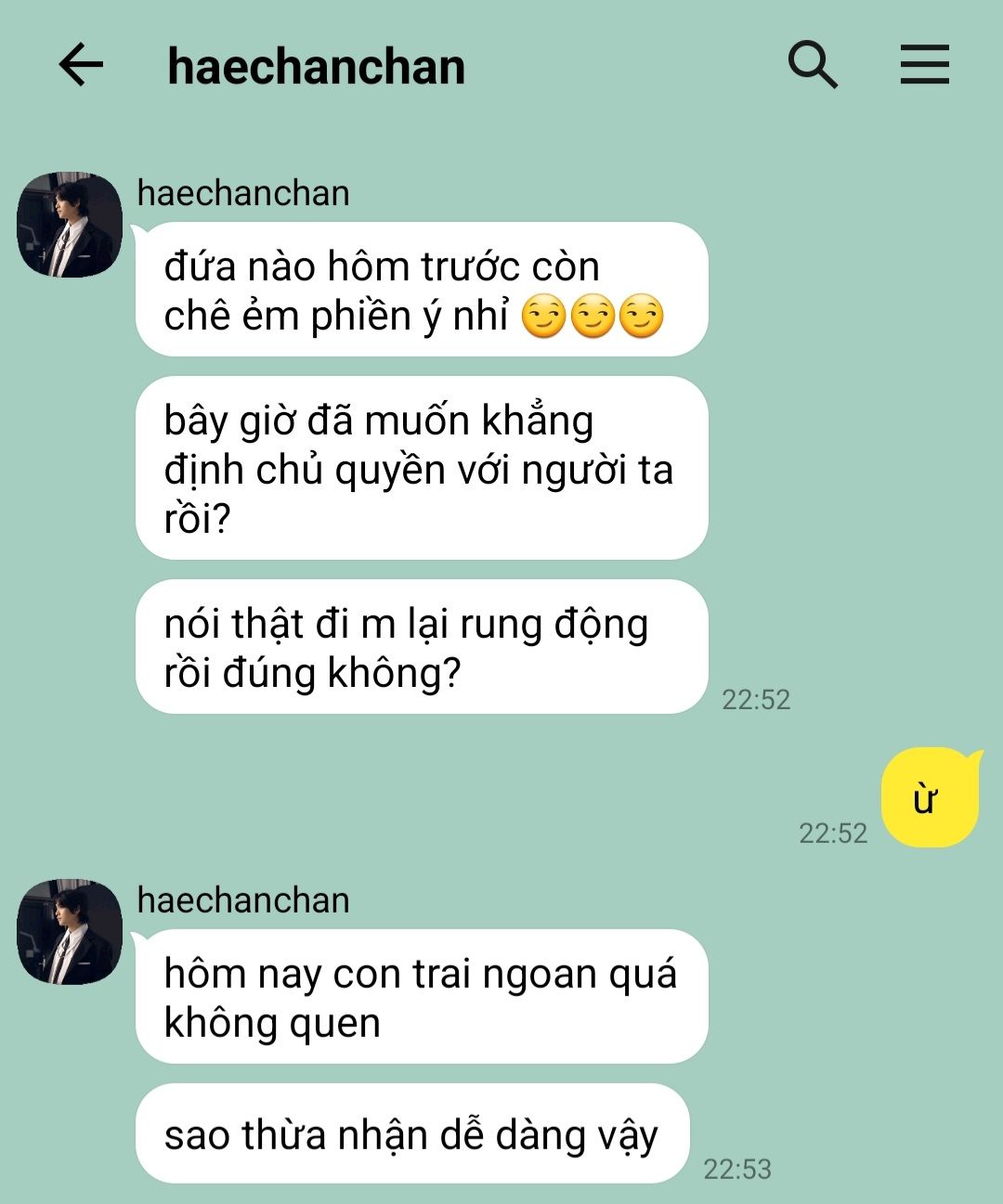
Task: Select the message 'bây giờ đã muốn khẳng định chủ quyền'
Action: click(422, 468)
